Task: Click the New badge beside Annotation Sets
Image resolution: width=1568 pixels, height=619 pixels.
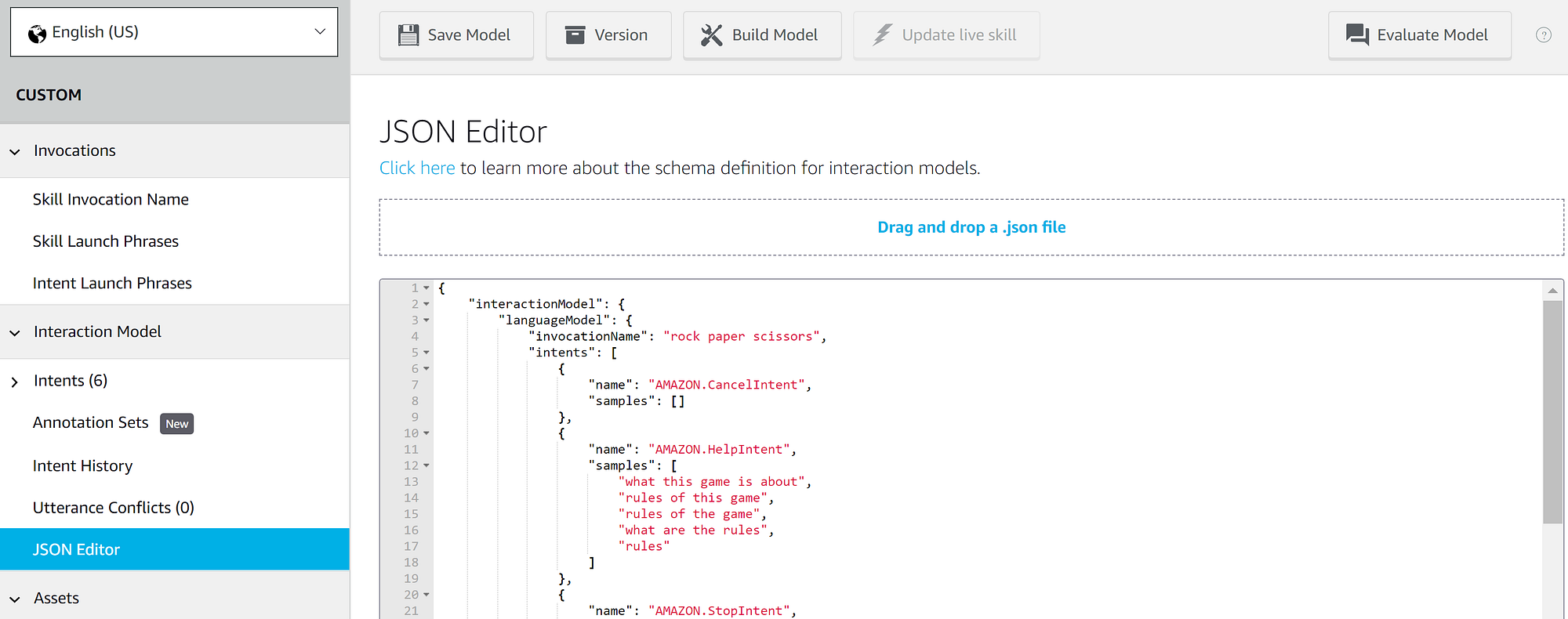Action: 176,424
